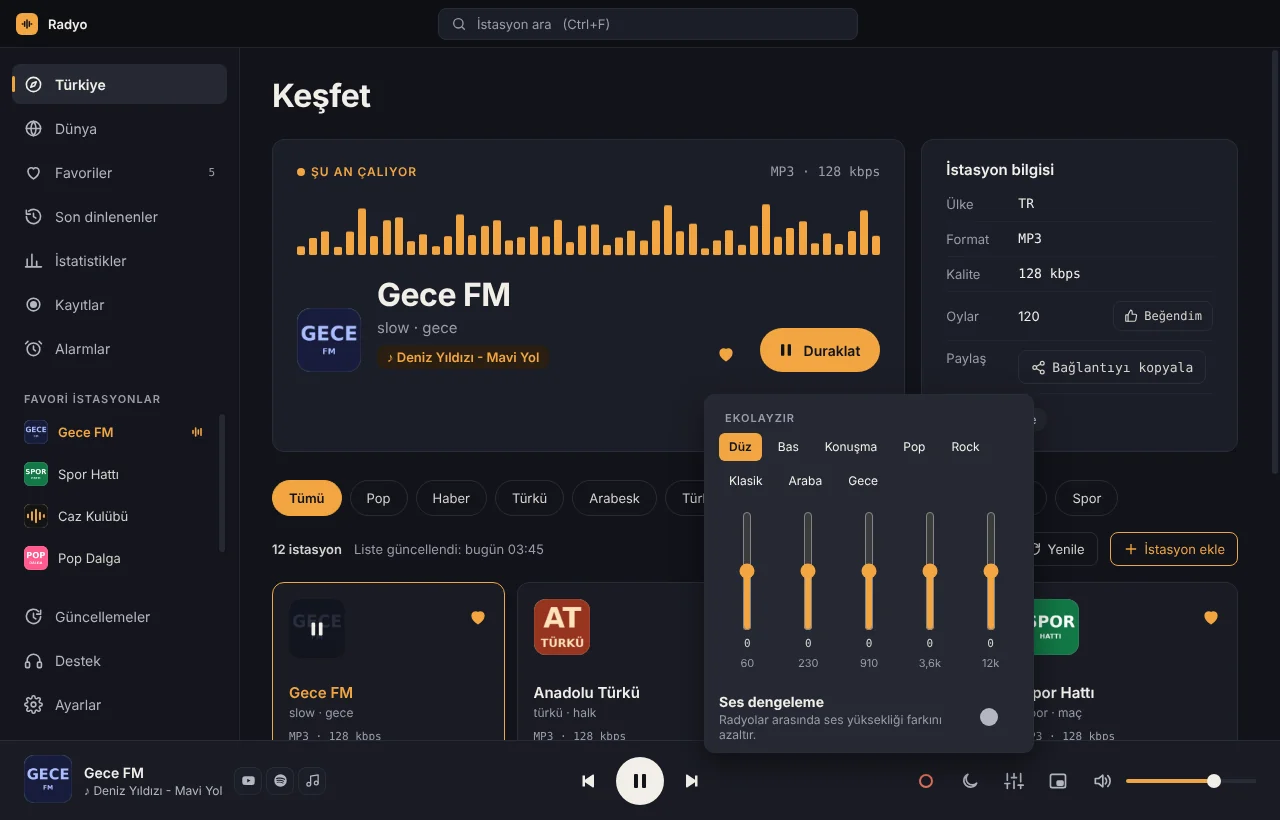Click the music note icon beside Spotify
This screenshot has width=1280, height=820.
pos(313,781)
